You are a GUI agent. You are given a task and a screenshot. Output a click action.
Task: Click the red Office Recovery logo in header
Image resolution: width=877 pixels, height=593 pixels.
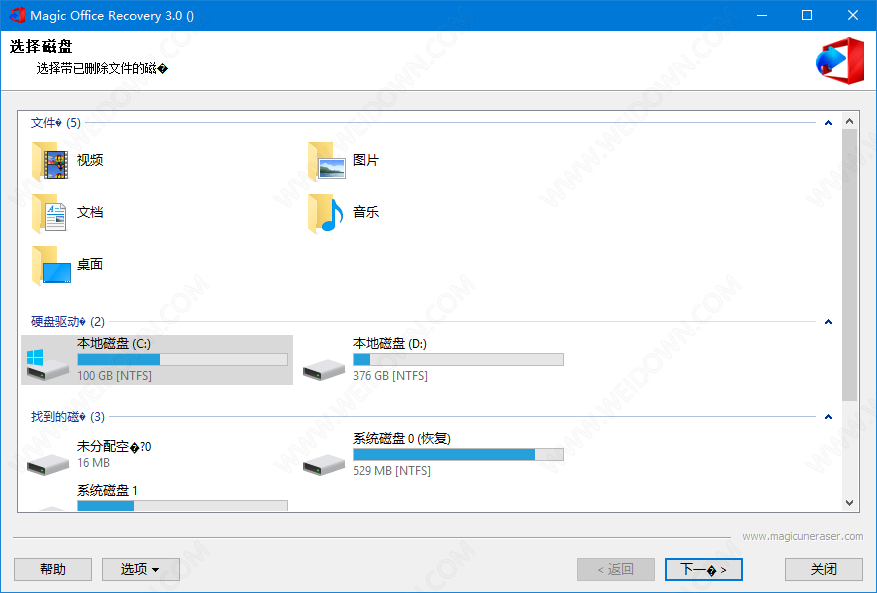pyautogui.click(x=840, y=60)
